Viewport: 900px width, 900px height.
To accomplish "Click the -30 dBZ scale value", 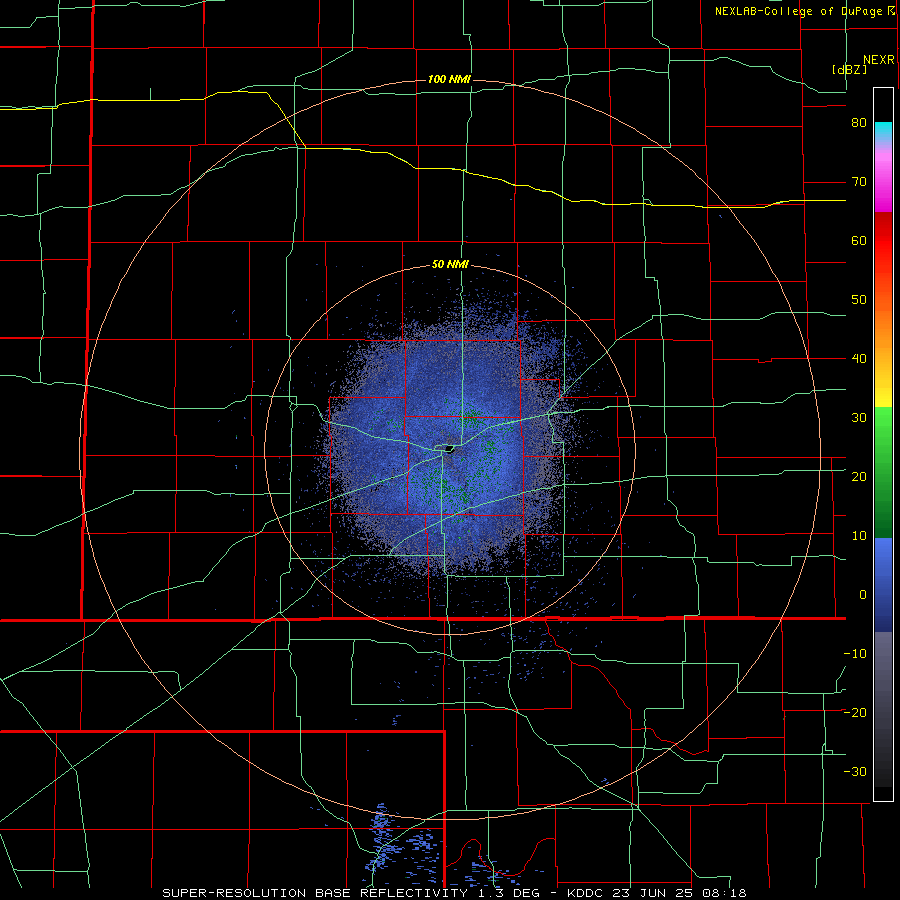I will tap(855, 771).
